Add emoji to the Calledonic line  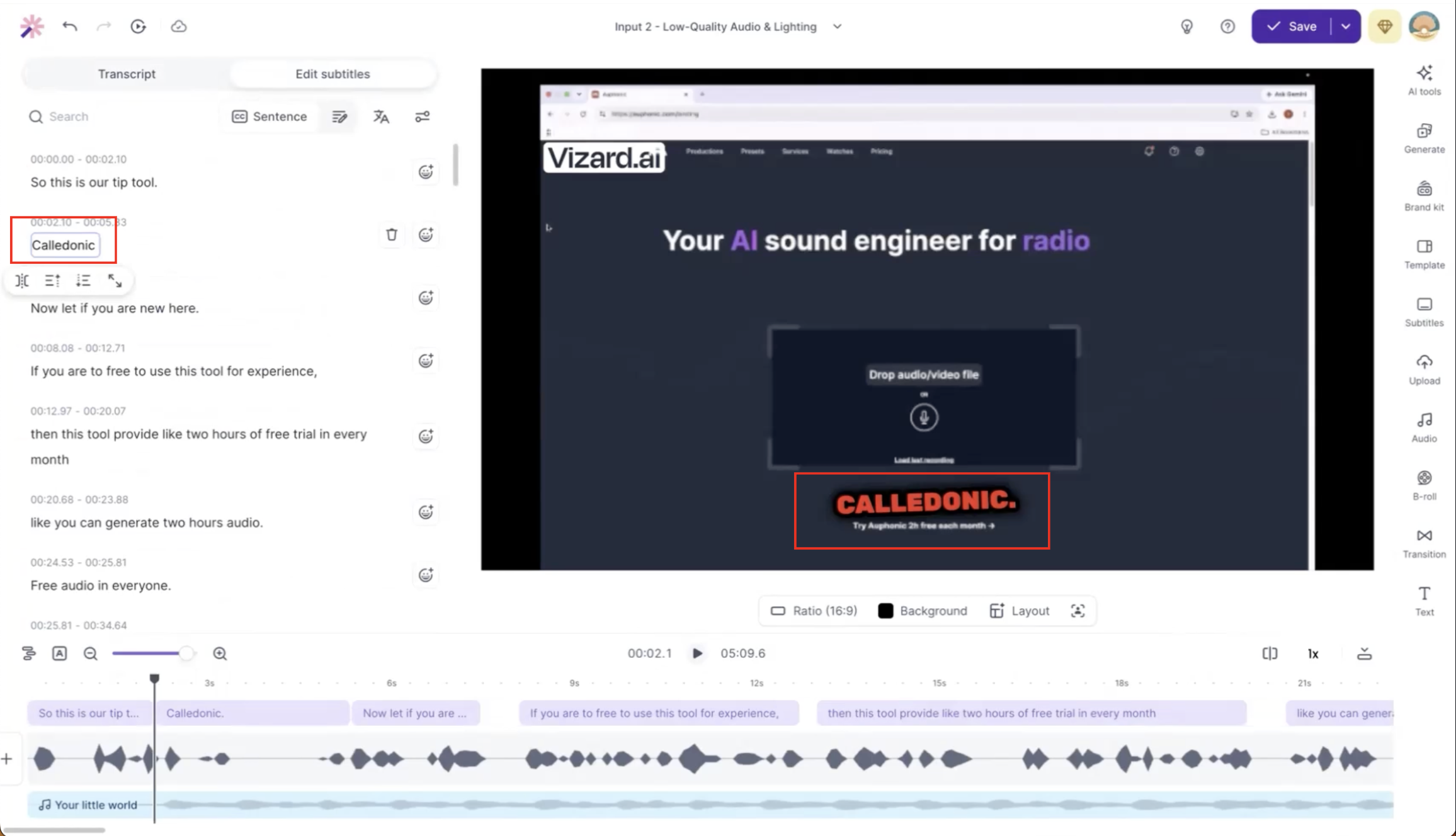tap(426, 234)
